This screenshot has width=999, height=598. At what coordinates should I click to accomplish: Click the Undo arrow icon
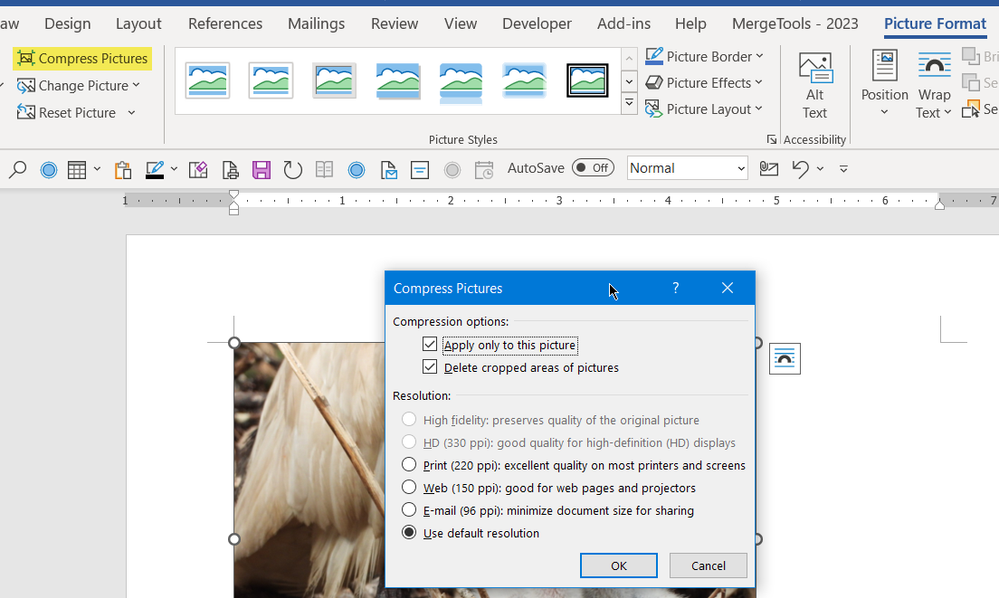click(800, 169)
